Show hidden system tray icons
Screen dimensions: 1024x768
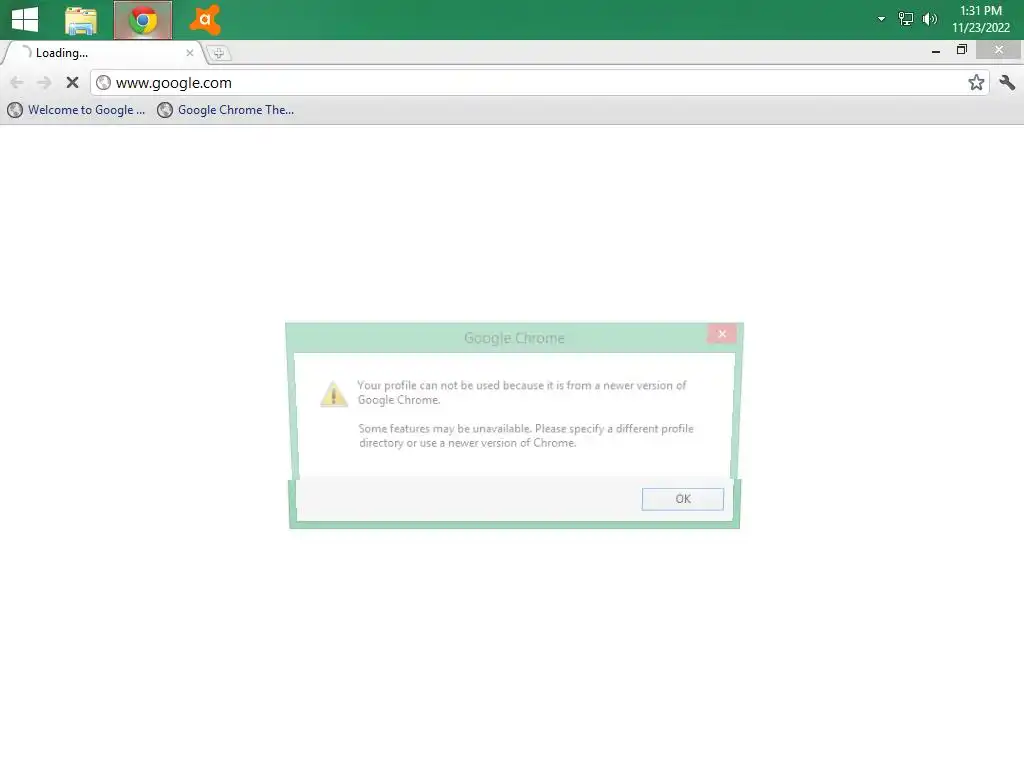point(881,19)
